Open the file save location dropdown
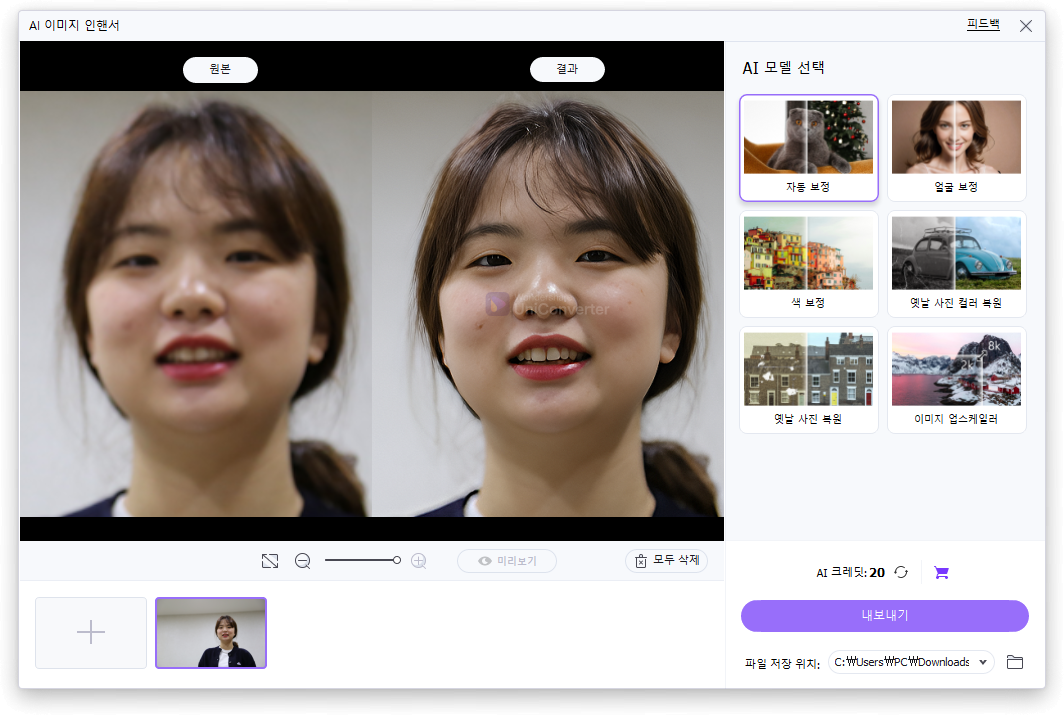Viewport: 1064px width, 715px height. tap(910, 662)
